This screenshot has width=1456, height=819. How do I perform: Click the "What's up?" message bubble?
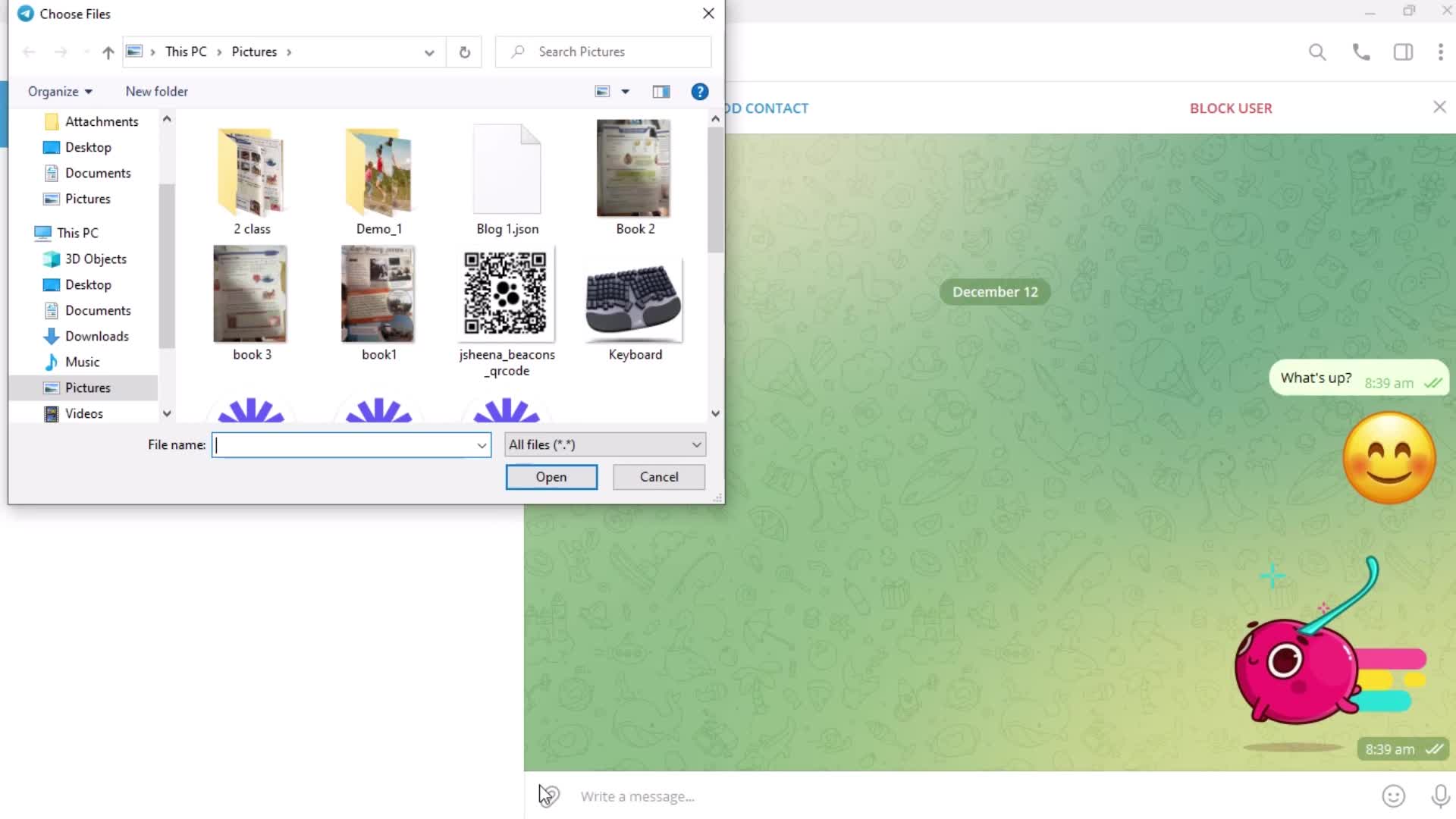click(1358, 378)
